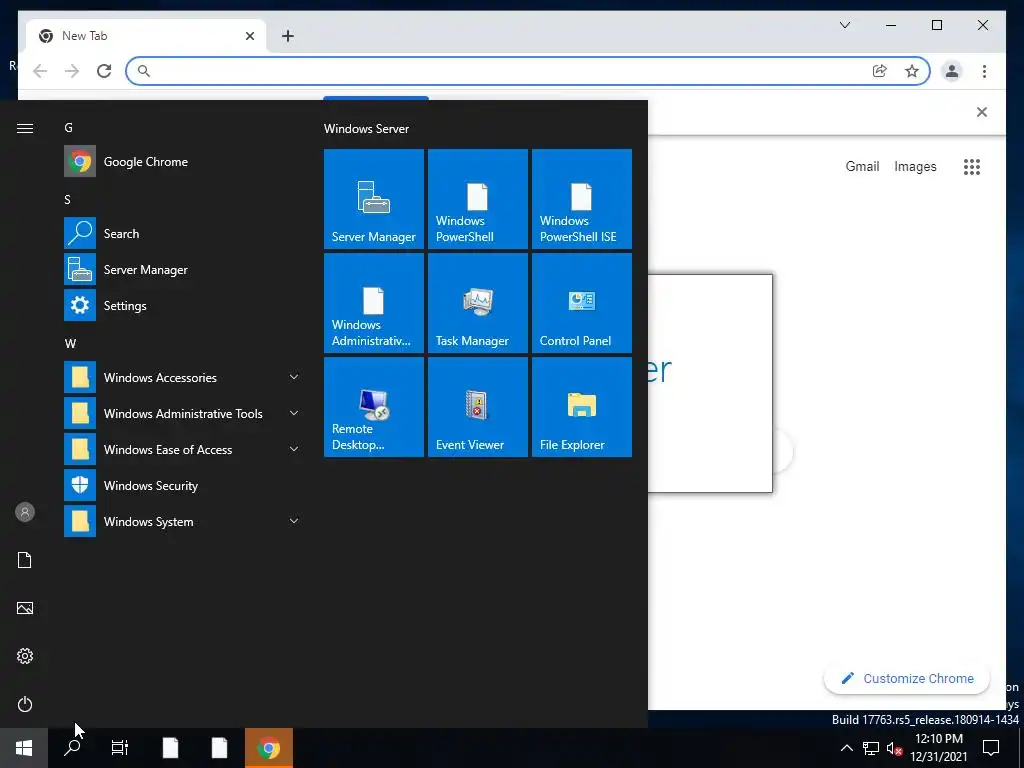Open Task View on the taskbar

coord(120,748)
